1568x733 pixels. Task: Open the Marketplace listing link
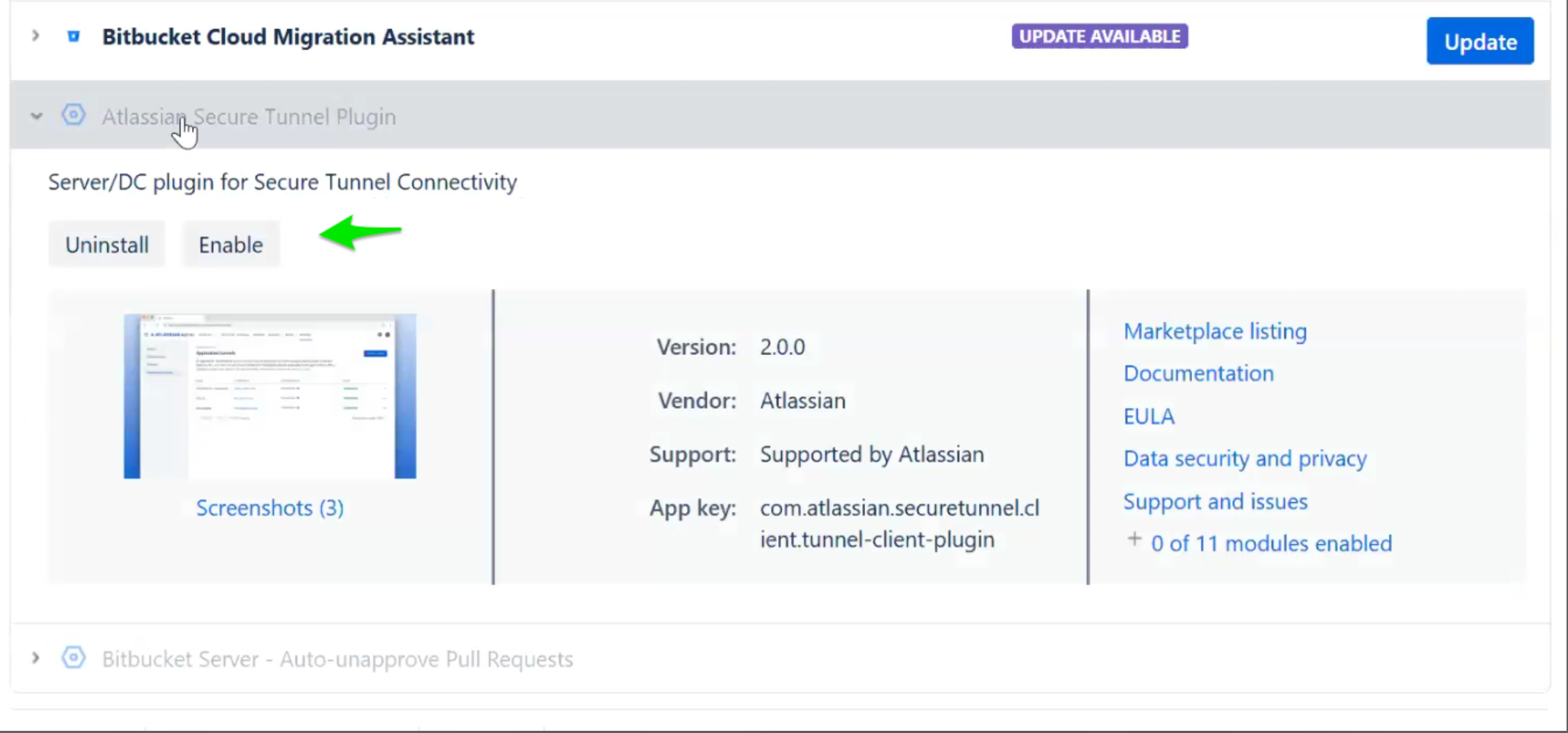point(1215,331)
